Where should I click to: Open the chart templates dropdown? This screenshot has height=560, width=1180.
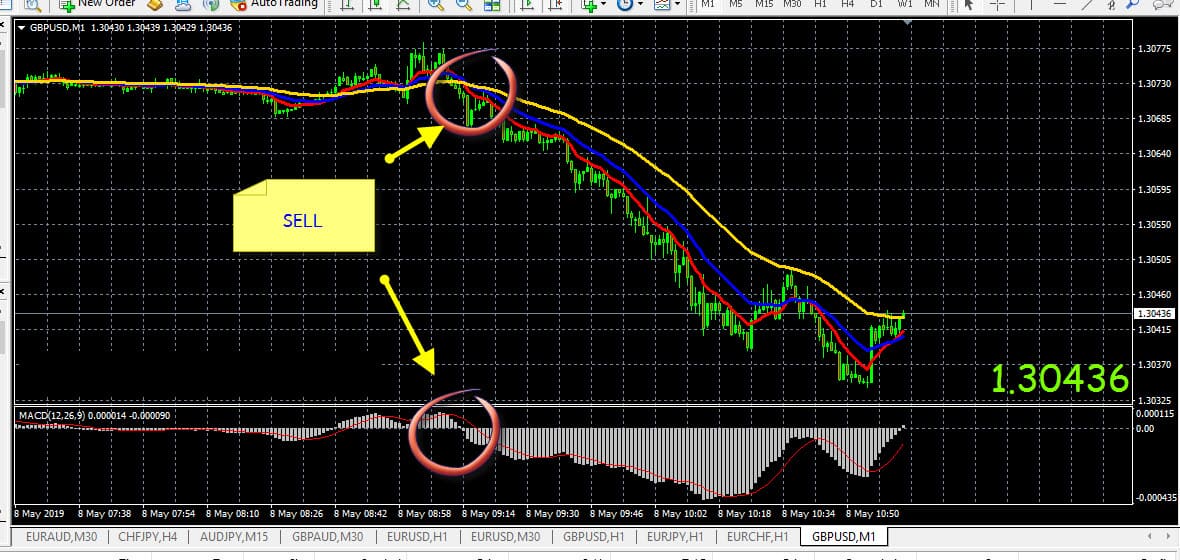[x=666, y=5]
